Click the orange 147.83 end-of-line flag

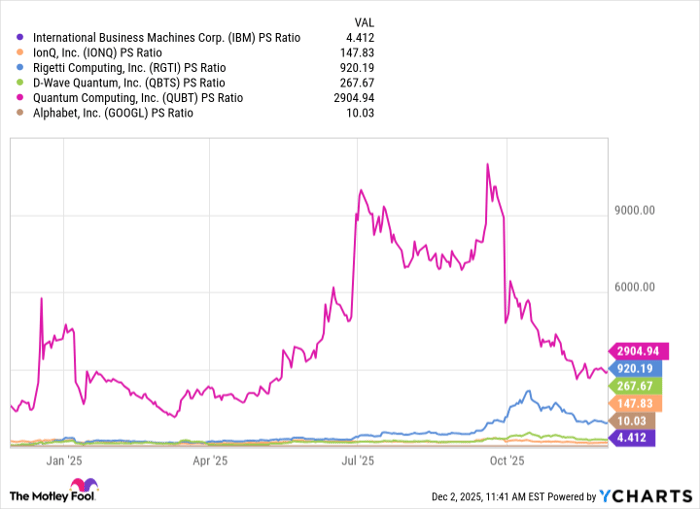coord(635,403)
